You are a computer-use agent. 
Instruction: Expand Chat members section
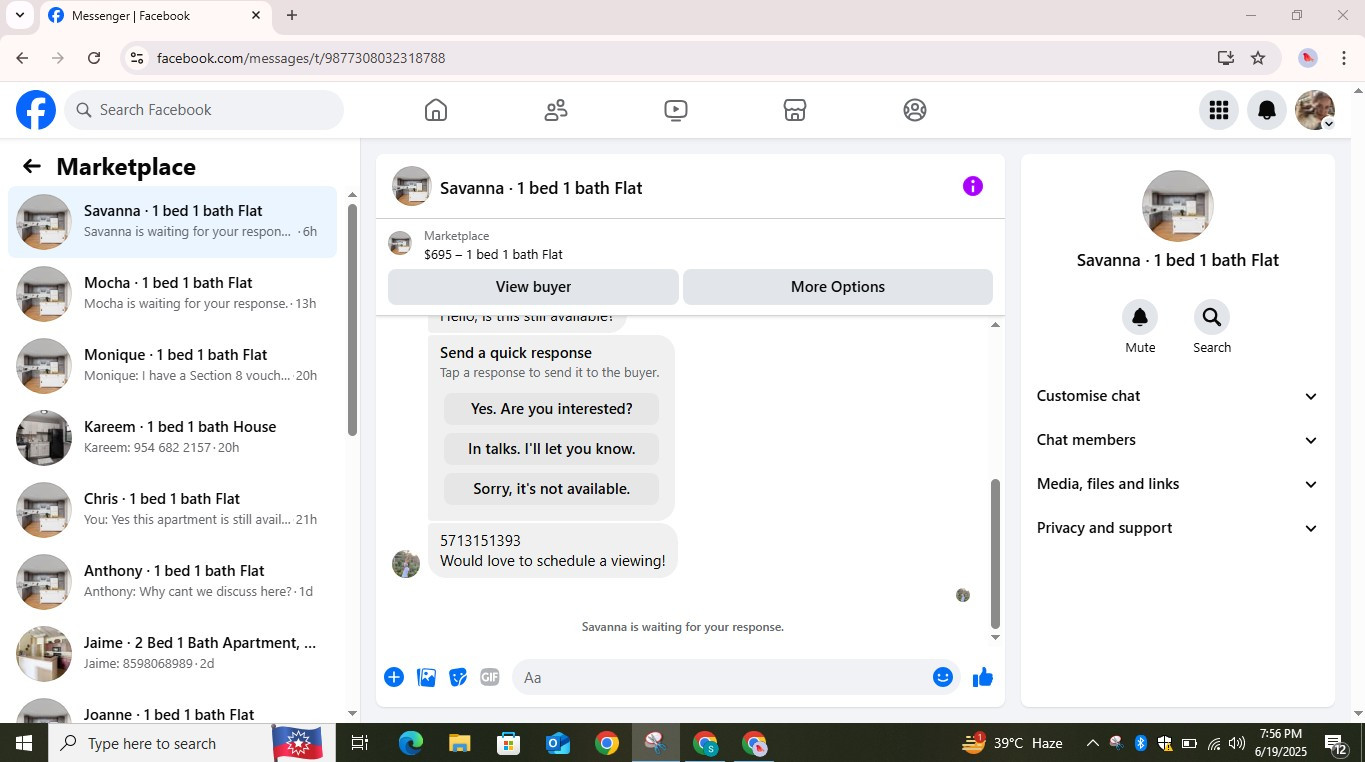click(x=1178, y=440)
